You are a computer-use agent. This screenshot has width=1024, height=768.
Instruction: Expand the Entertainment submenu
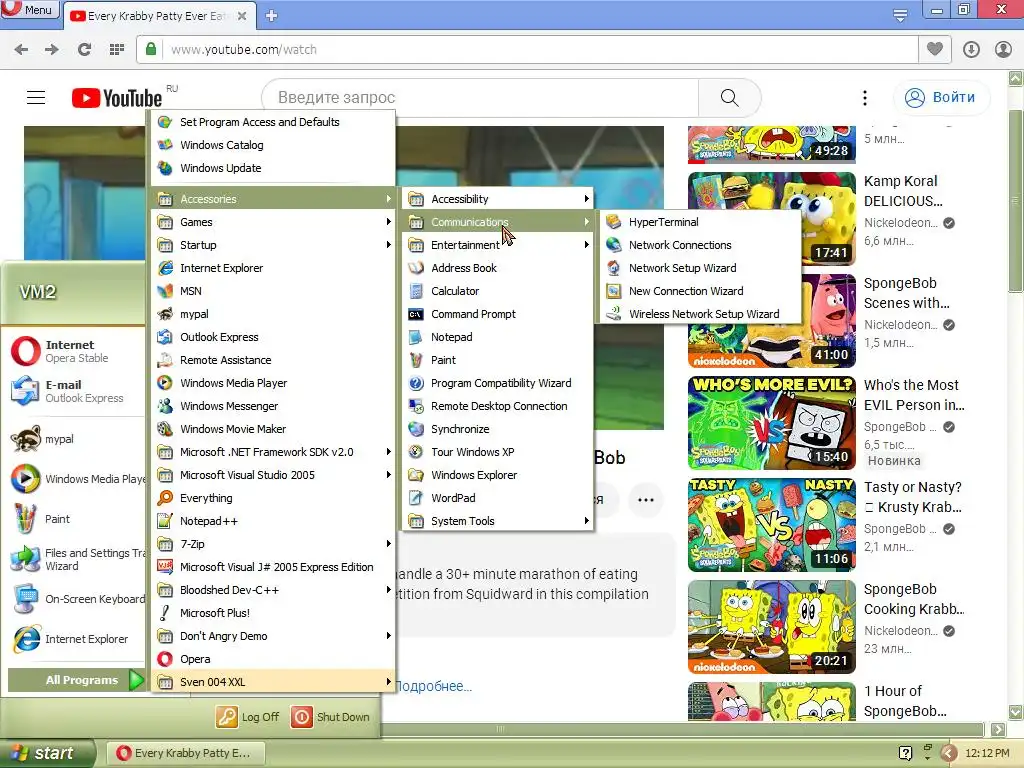tap(498, 245)
